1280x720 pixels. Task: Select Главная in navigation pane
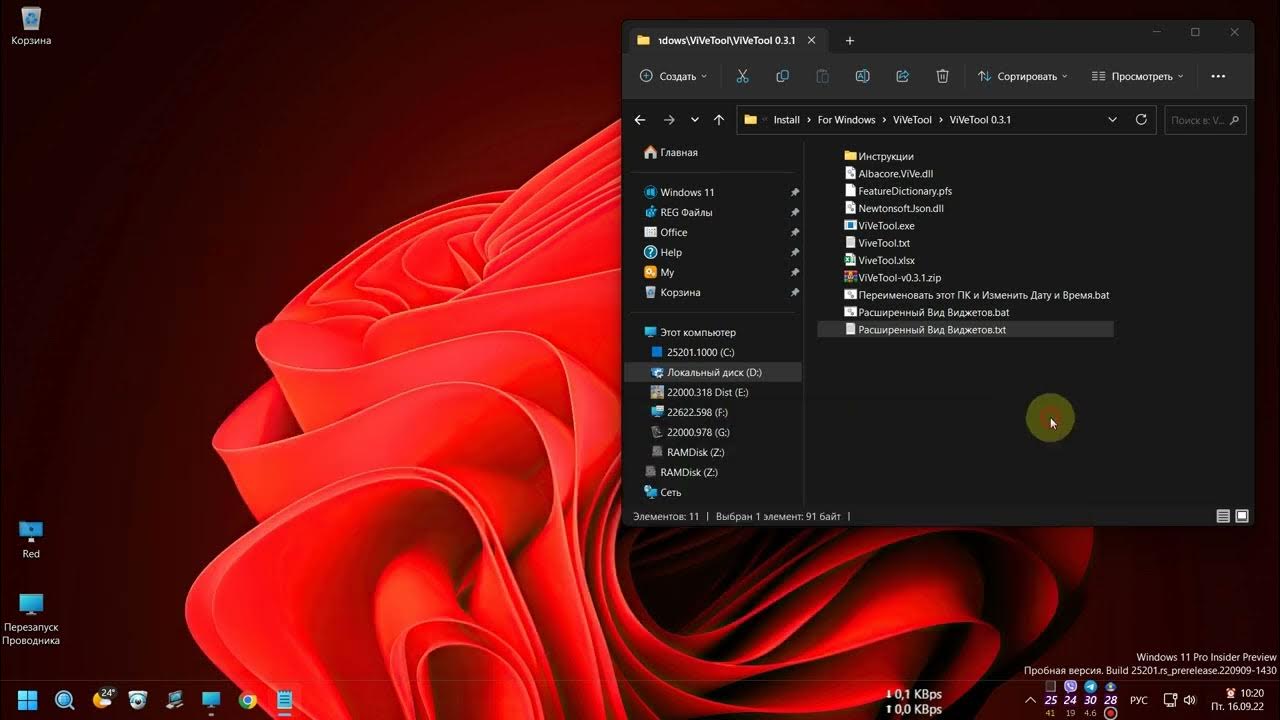click(x=671, y=153)
